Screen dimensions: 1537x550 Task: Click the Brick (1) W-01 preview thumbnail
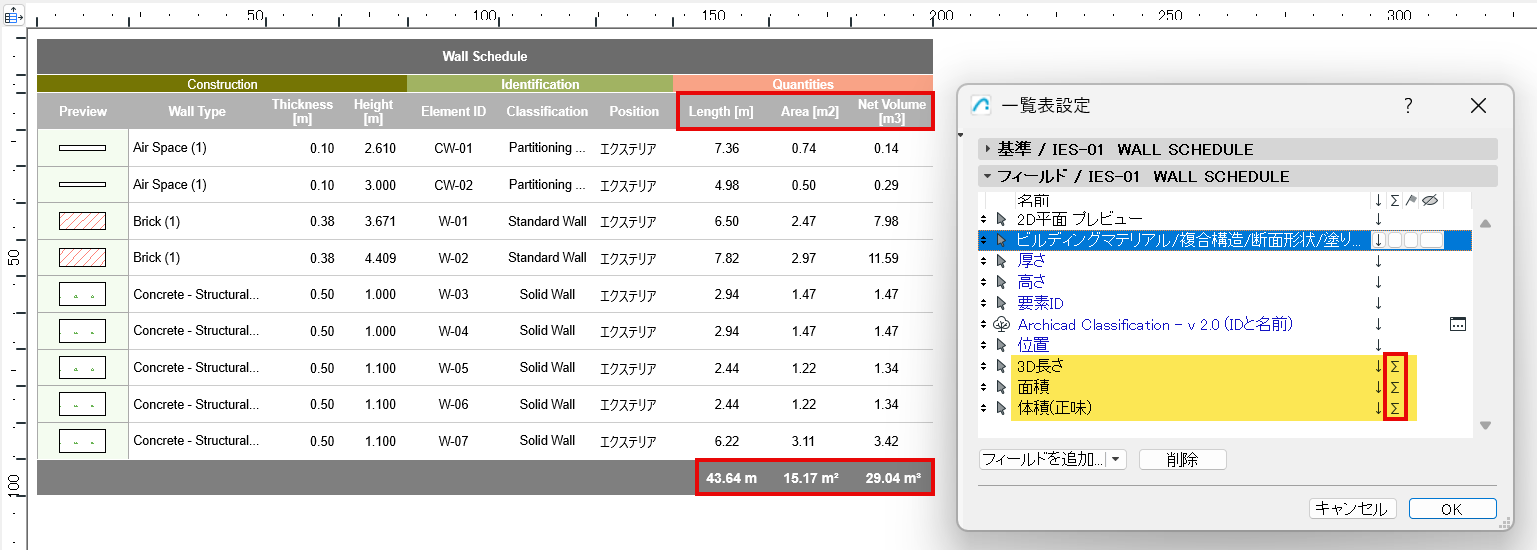tap(83, 222)
